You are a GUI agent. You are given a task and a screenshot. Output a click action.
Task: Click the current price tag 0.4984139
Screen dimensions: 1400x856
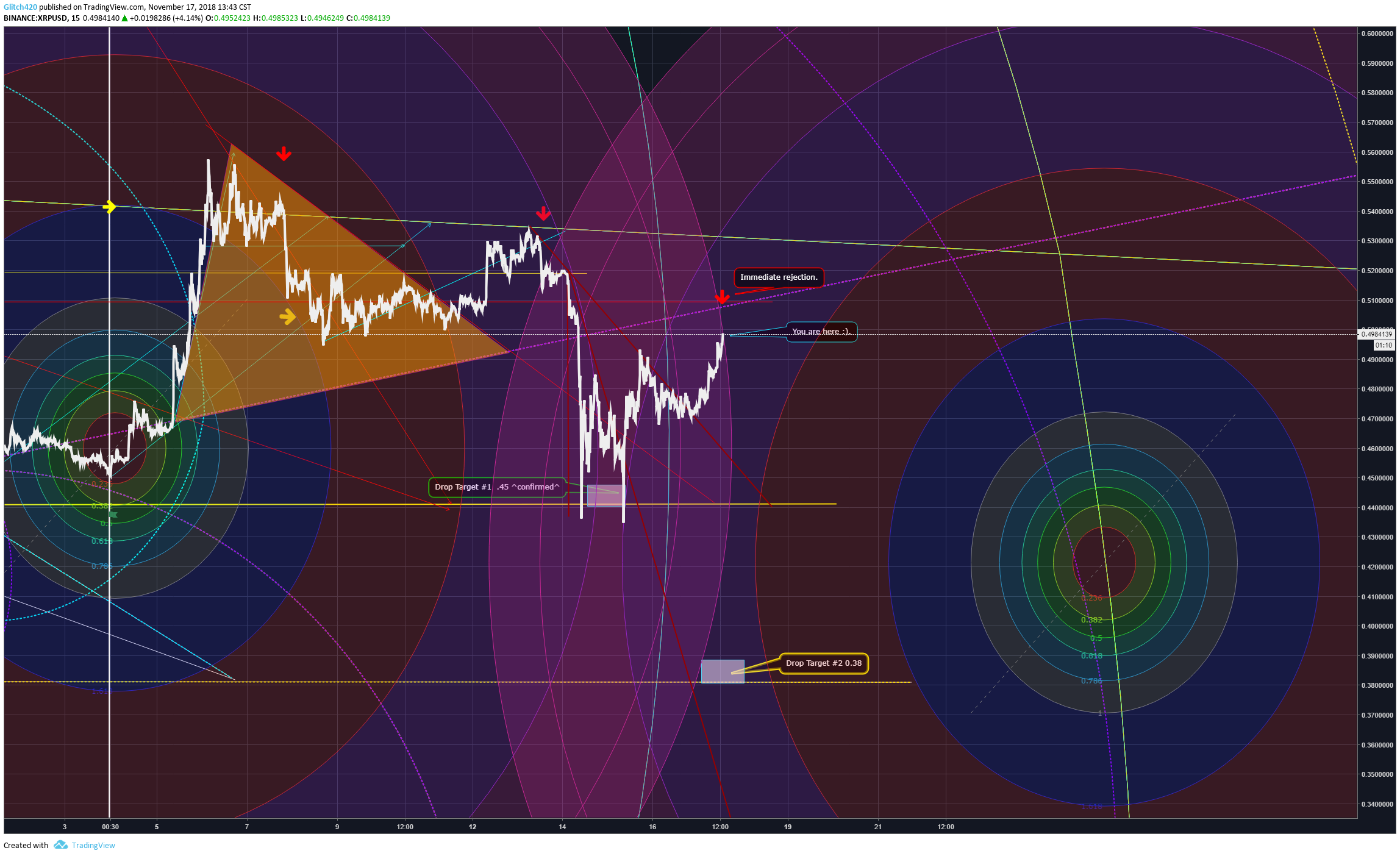point(1377,334)
